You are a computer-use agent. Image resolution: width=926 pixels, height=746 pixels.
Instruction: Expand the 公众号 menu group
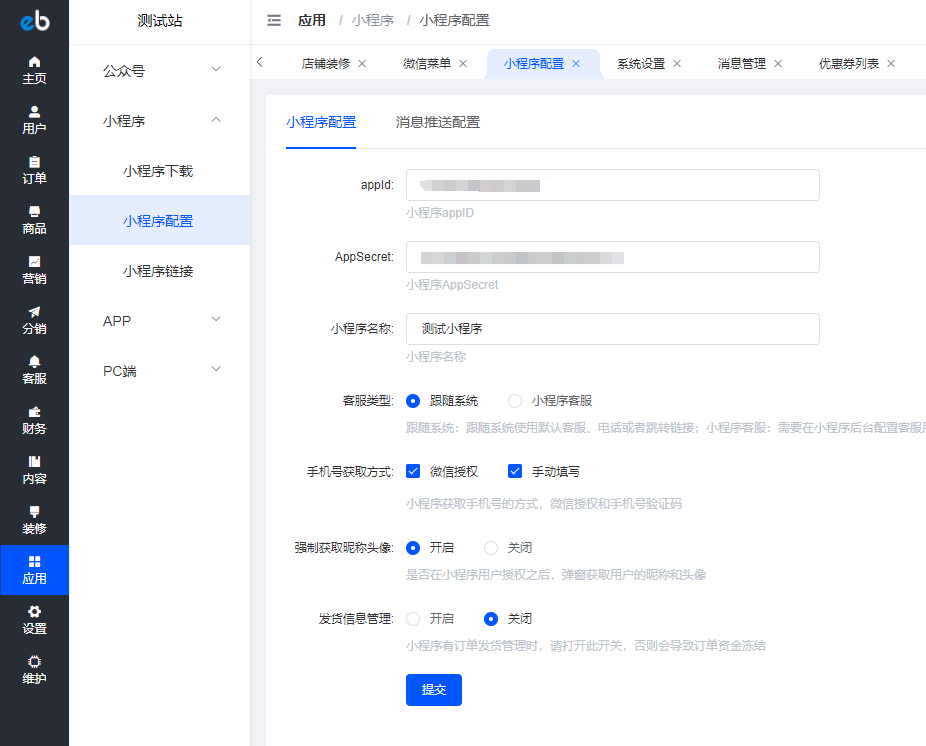coord(159,71)
